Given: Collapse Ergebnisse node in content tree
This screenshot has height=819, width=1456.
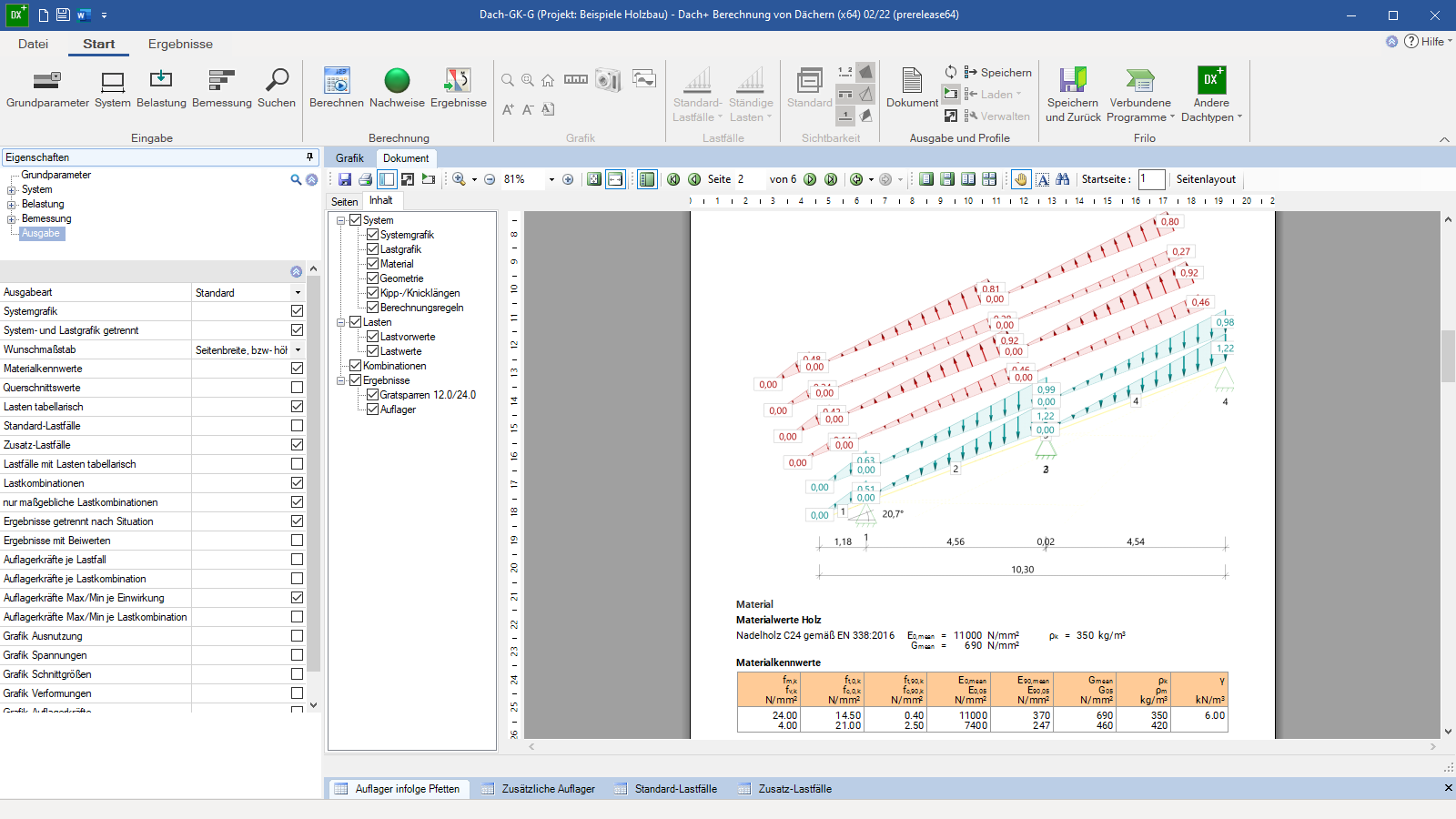Looking at the screenshot, I should coord(341,380).
